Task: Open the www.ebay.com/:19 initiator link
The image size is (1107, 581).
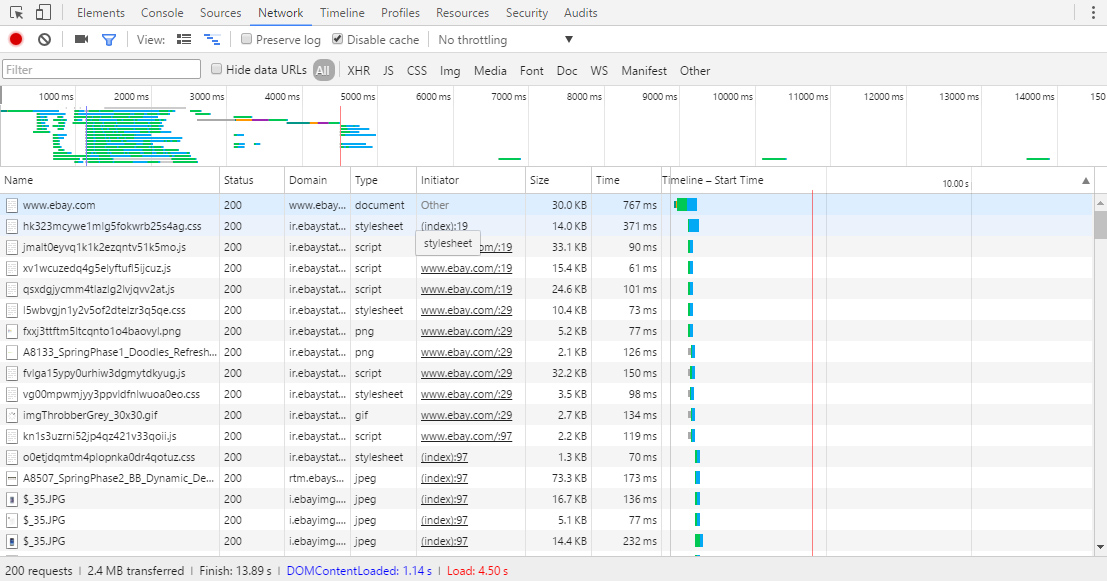Action: coord(467,268)
